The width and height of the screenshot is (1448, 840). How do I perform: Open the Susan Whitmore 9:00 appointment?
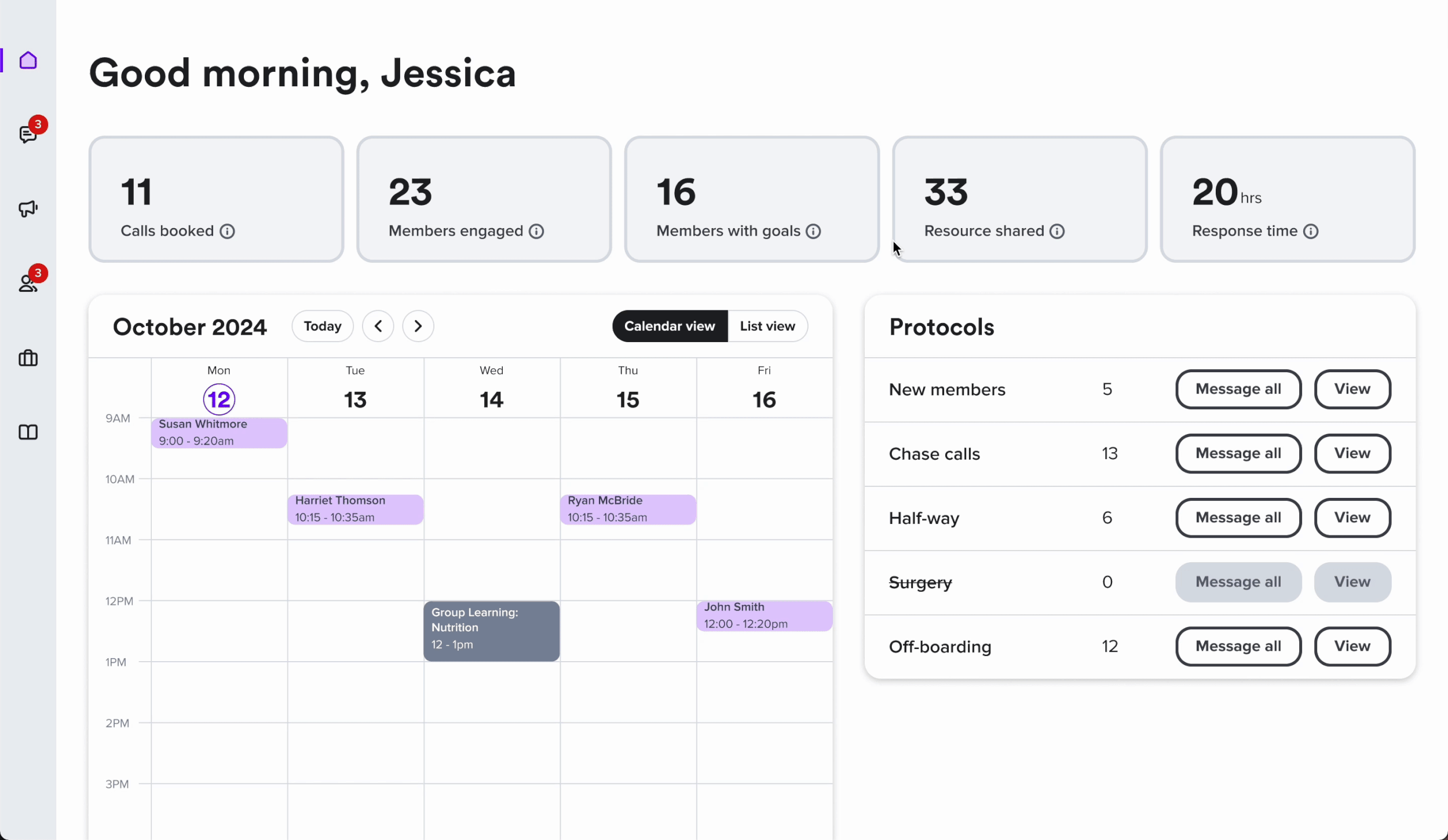tap(219, 432)
